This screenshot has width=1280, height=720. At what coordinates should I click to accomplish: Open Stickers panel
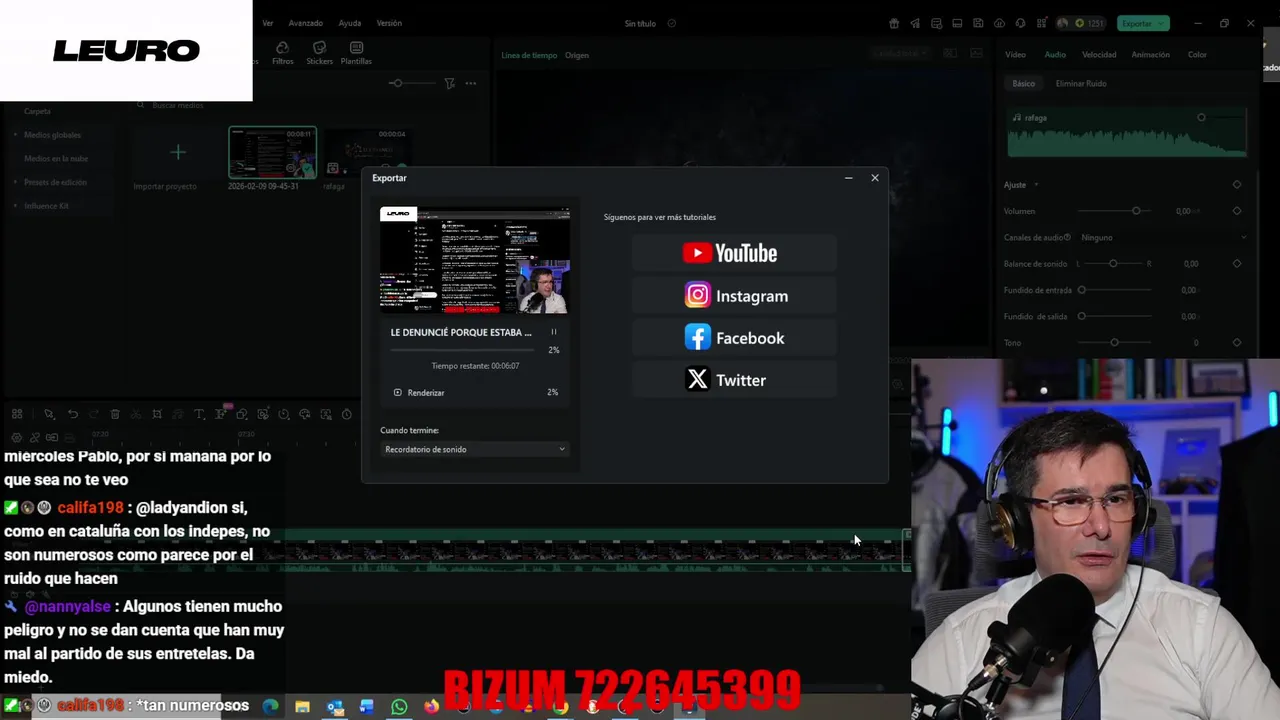click(319, 53)
